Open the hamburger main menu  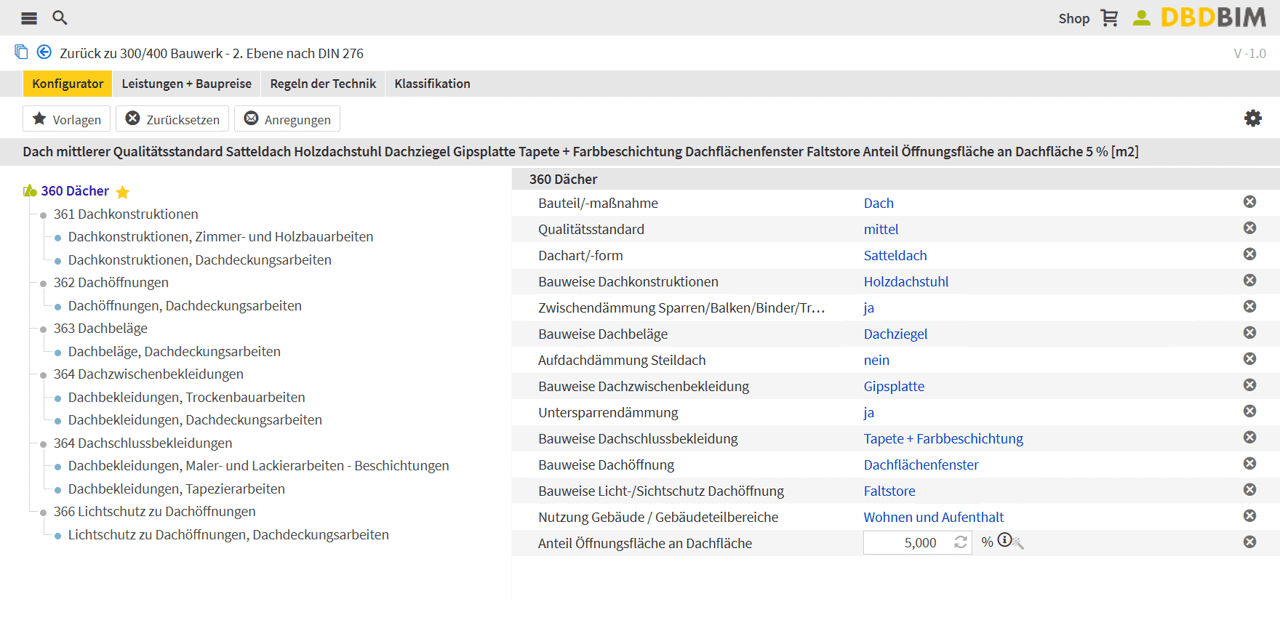[x=29, y=18]
